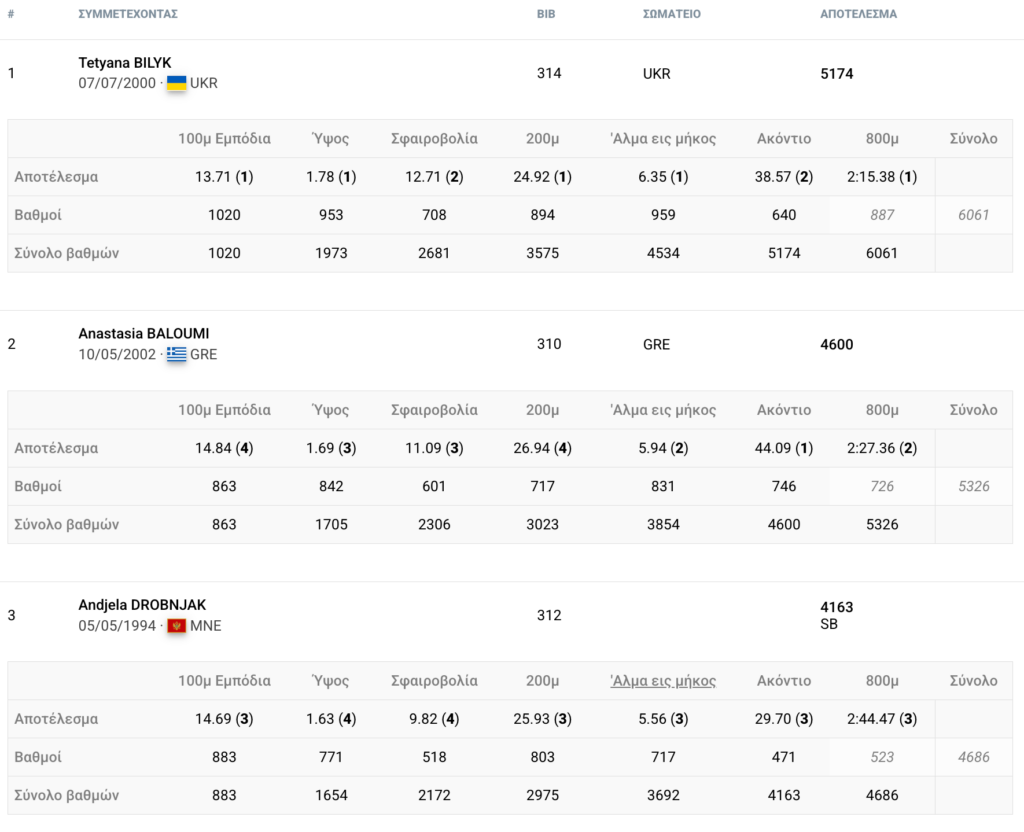The height and width of the screenshot is (832, 1024).
Task: Click Bilyk's 100μ Εμπόδια result 13.71
Action: point(213,177)
